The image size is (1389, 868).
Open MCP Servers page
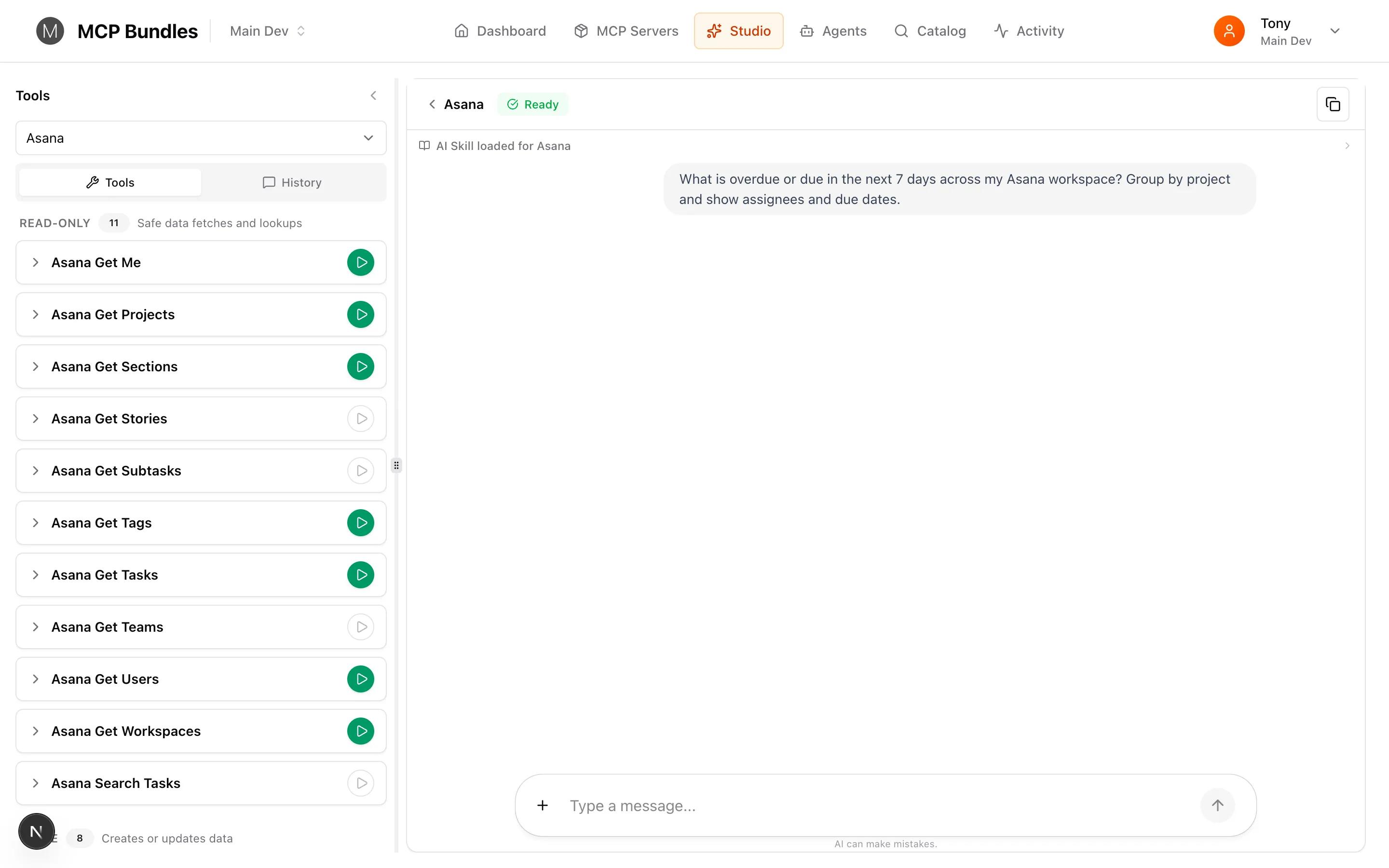coord(626,31)
